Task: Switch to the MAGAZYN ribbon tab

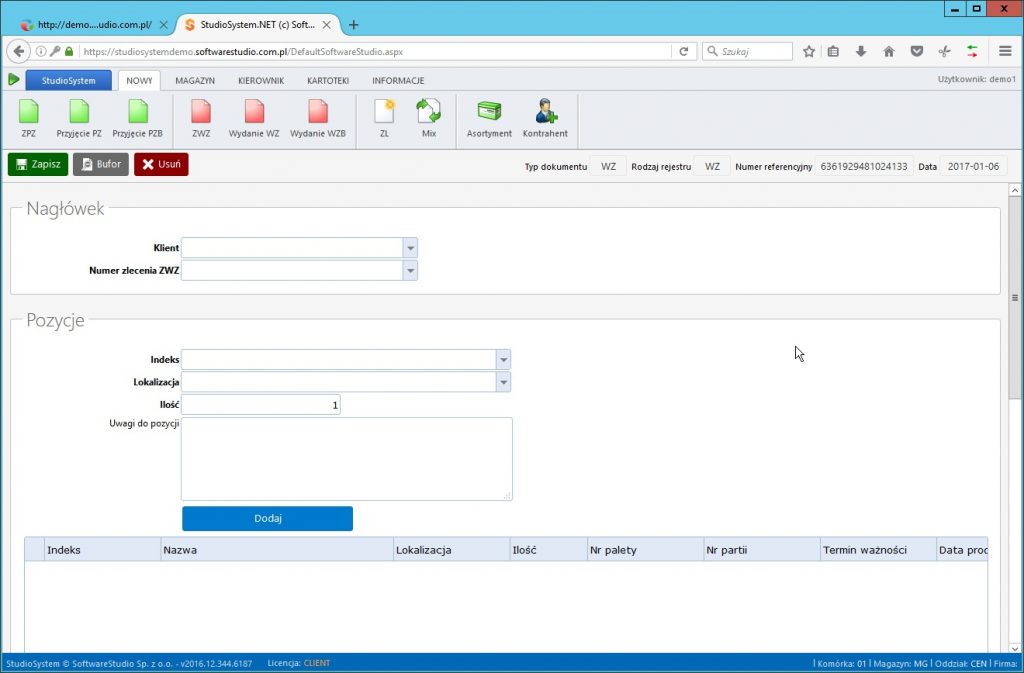Action: [195, 80]
